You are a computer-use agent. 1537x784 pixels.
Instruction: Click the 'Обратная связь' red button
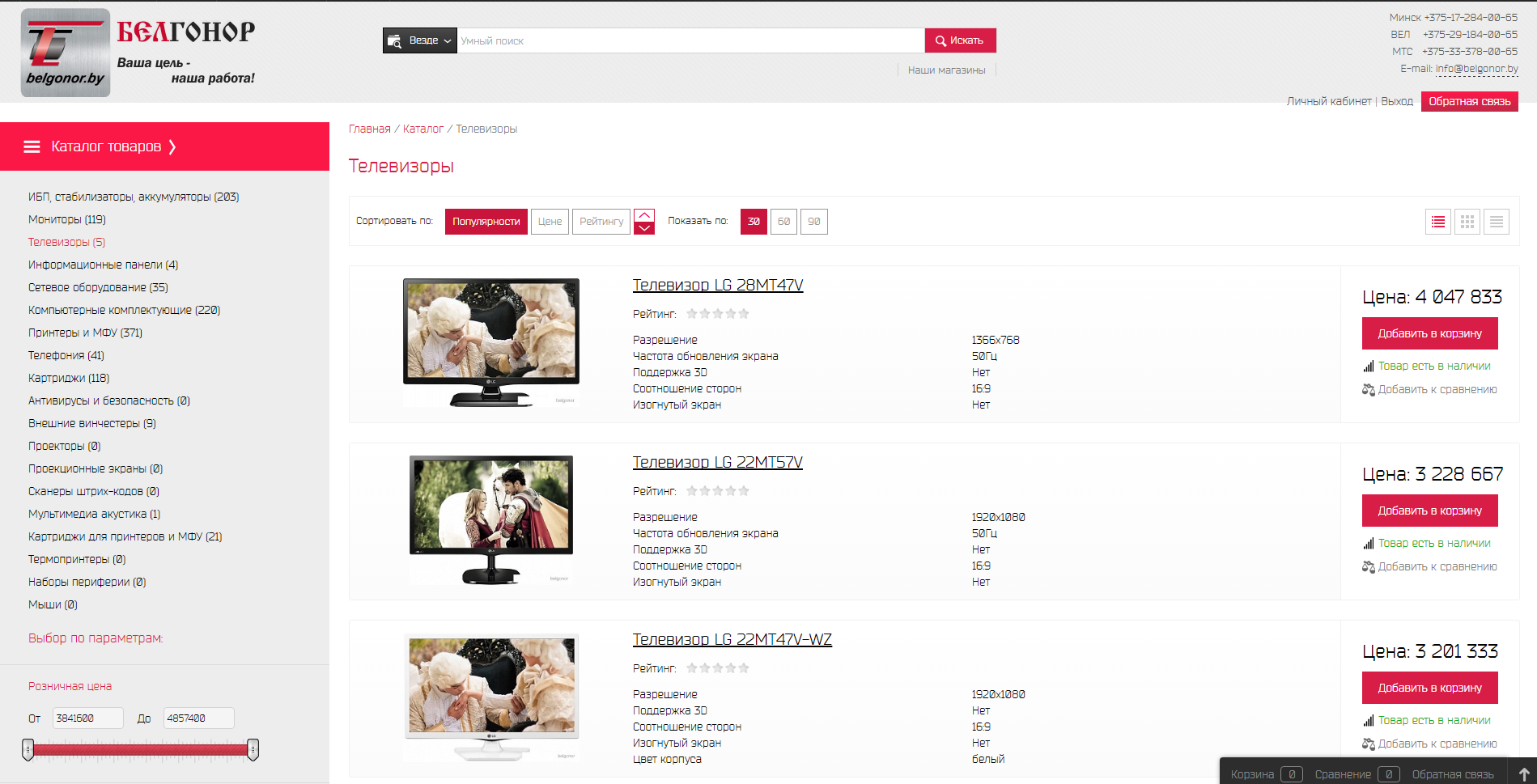point(1470,101)
